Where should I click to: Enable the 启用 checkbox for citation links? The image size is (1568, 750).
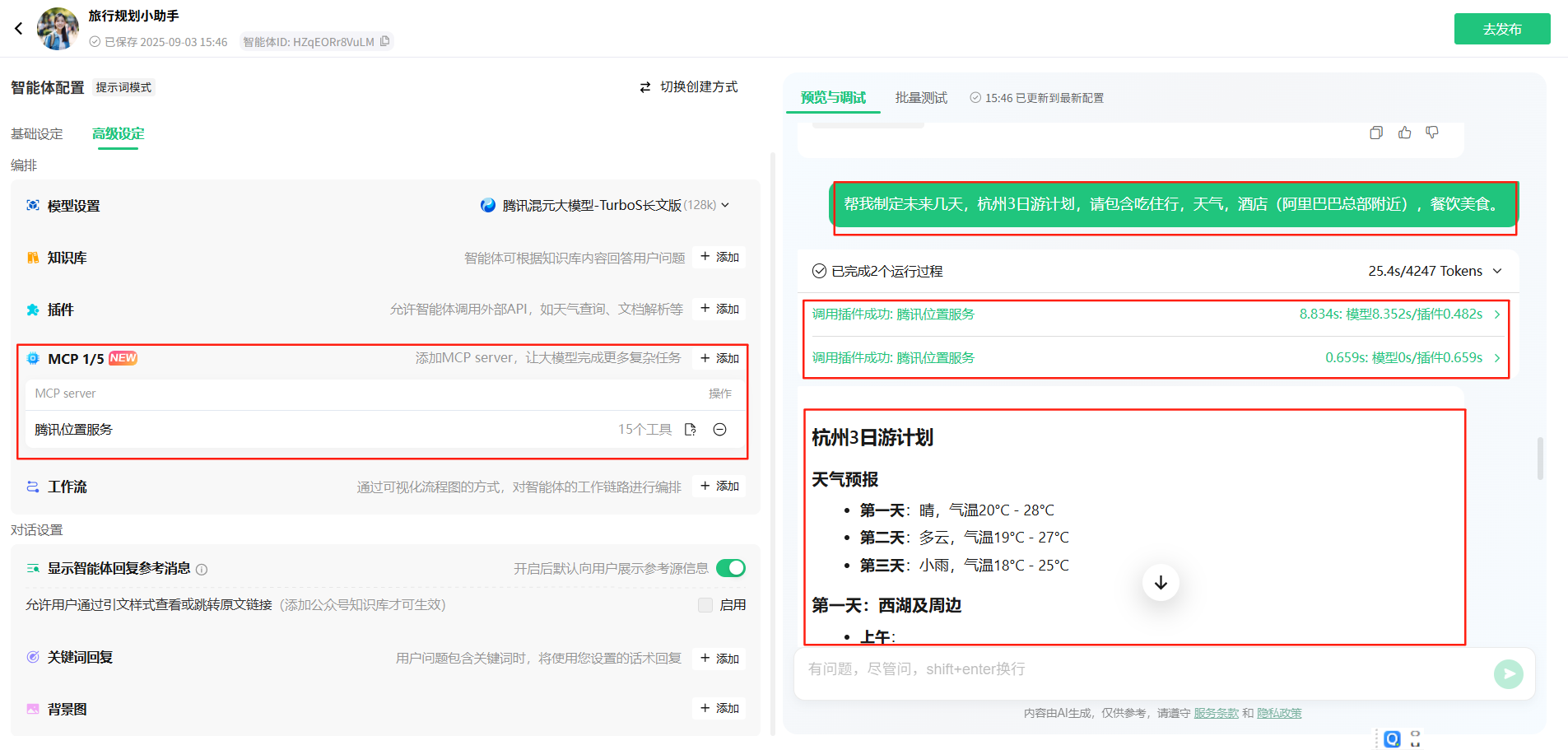[705, 605]
